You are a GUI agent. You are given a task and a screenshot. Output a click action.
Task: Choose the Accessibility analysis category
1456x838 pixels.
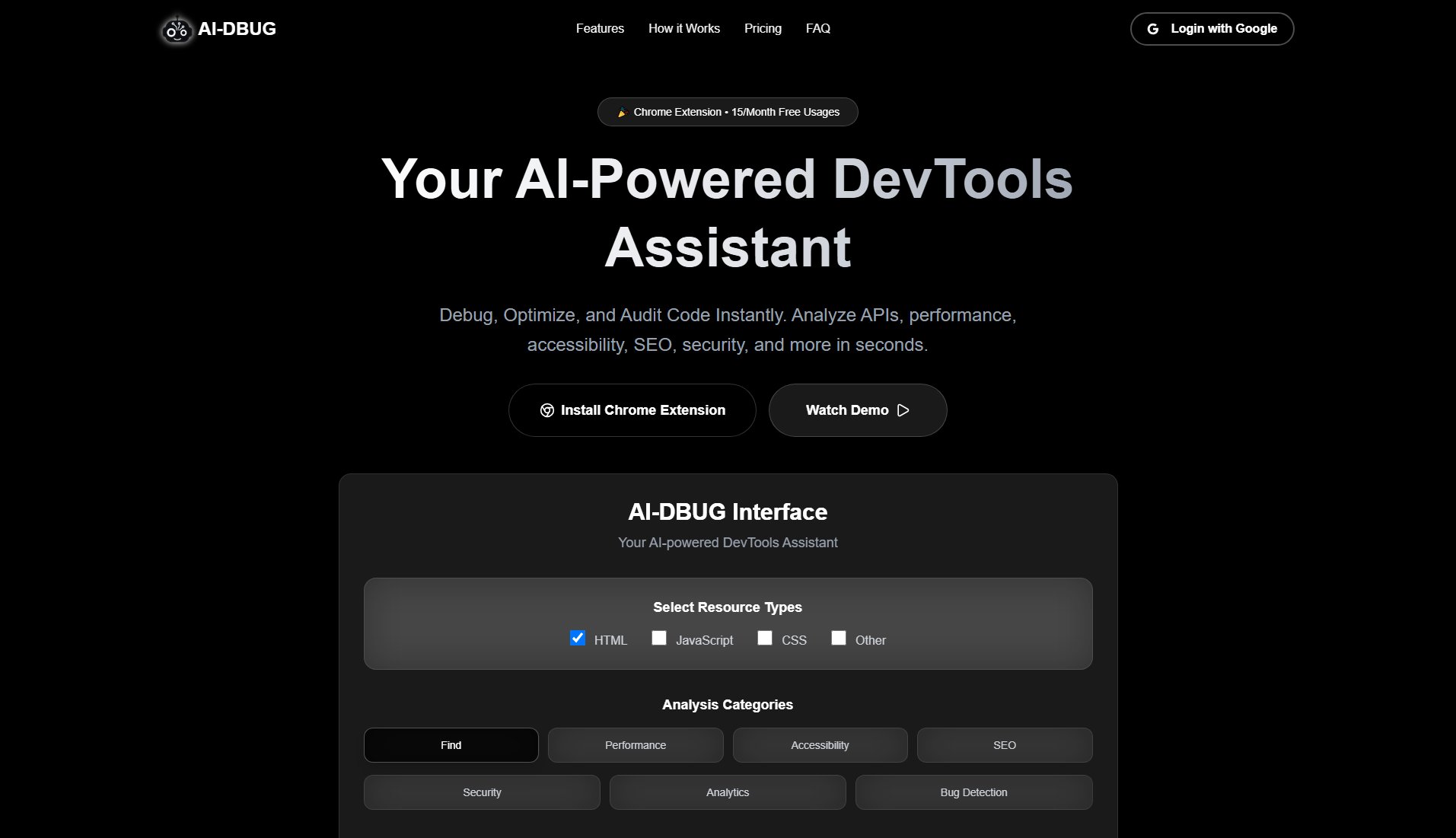click(x=820, y=745)
